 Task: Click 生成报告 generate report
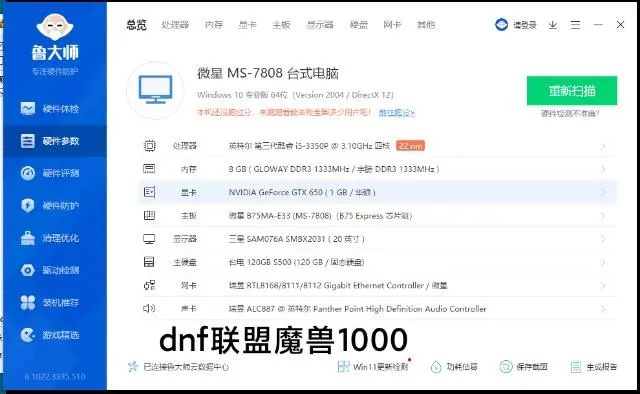pos(594,367)
